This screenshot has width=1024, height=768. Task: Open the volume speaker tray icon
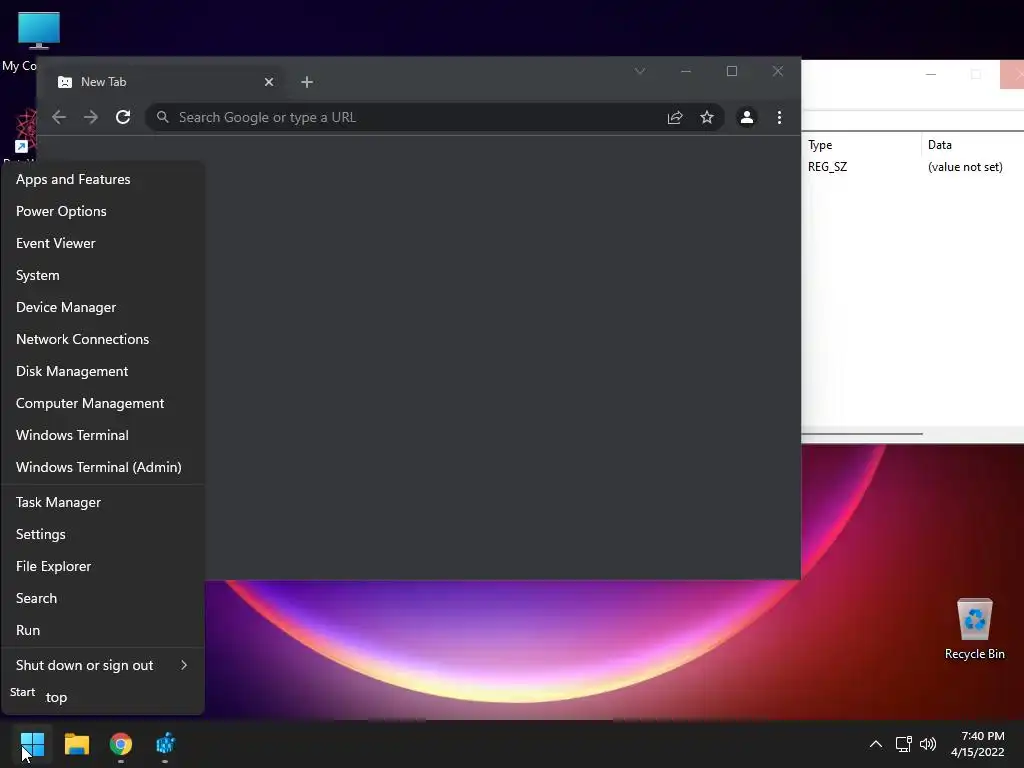(927, 744)
